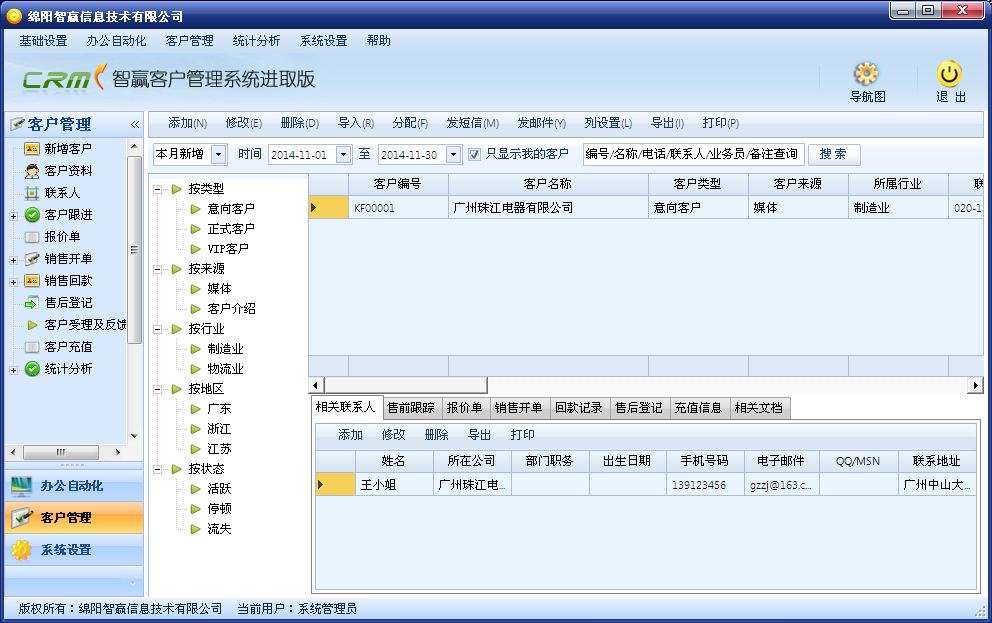Open 客户跟进 in the sidebar

tap(68, 215)
